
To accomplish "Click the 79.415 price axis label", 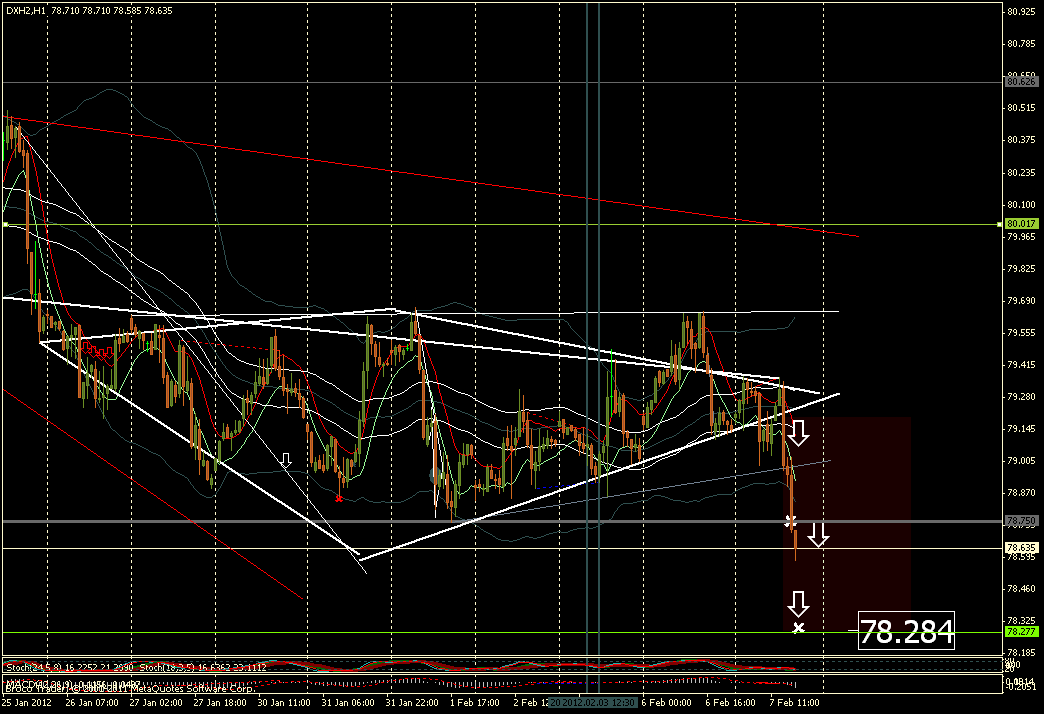I will (x=1022, y=365).
